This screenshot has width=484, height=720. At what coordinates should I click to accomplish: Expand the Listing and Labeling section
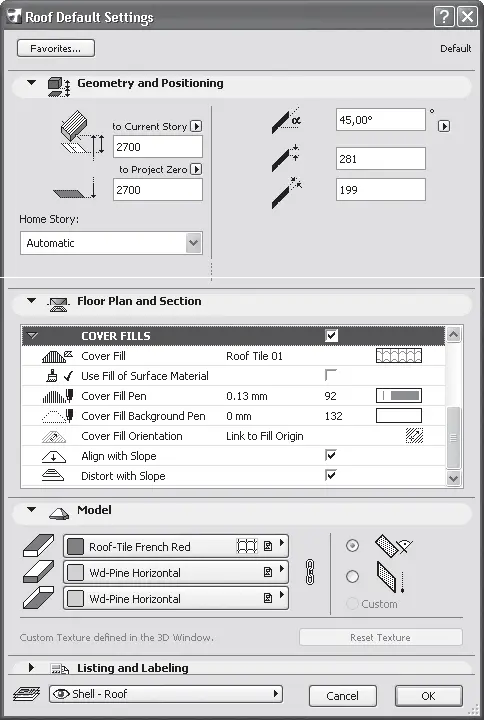pyautogui.click(x=31, y=668)
